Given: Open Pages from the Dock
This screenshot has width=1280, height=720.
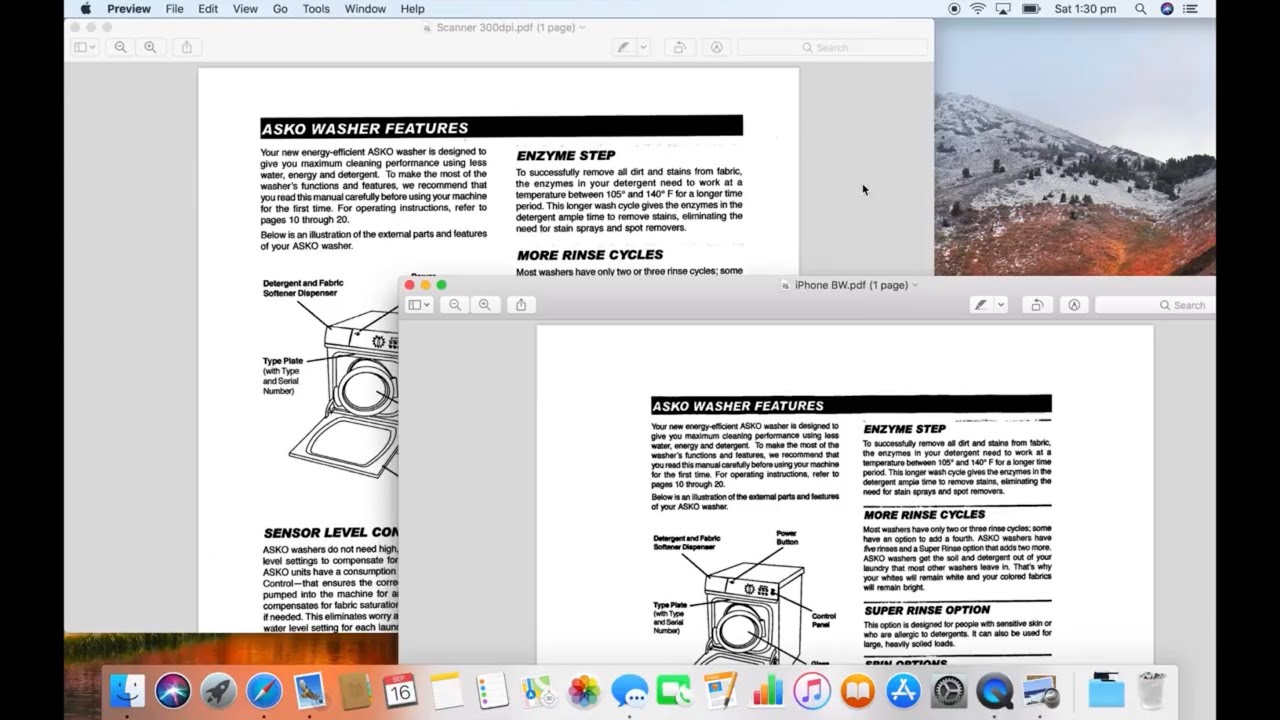Looking at the screenshot, I should click(x=720, y=691).
